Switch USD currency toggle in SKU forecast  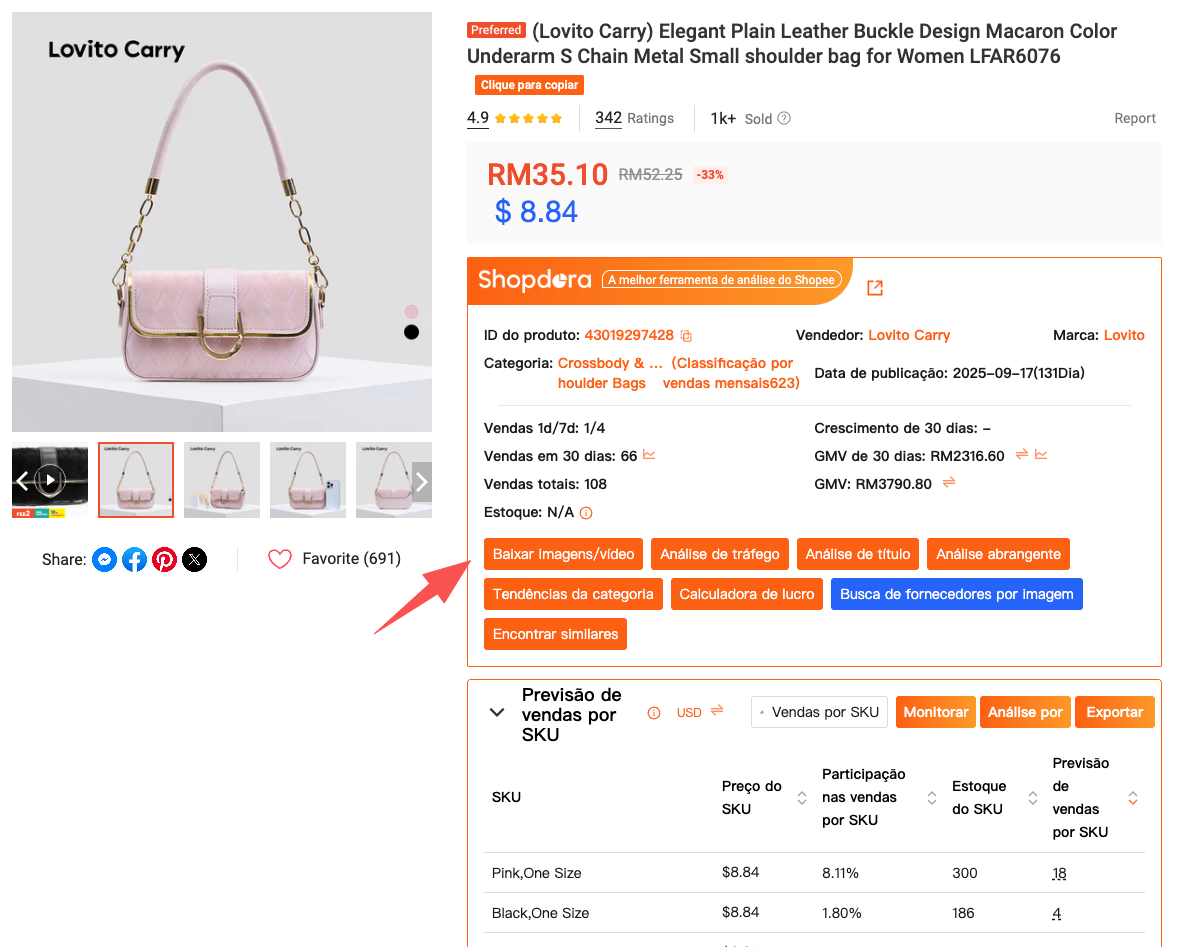pyautogui.click(x=717, y=712)
